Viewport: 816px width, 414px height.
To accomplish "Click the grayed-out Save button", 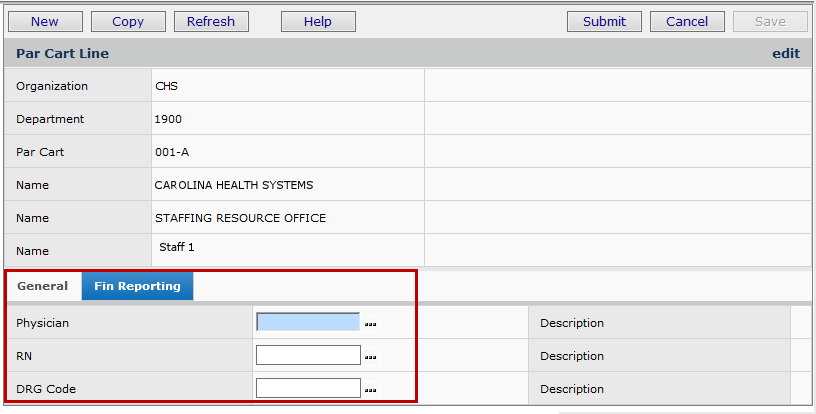I will (x=770, y=21).
